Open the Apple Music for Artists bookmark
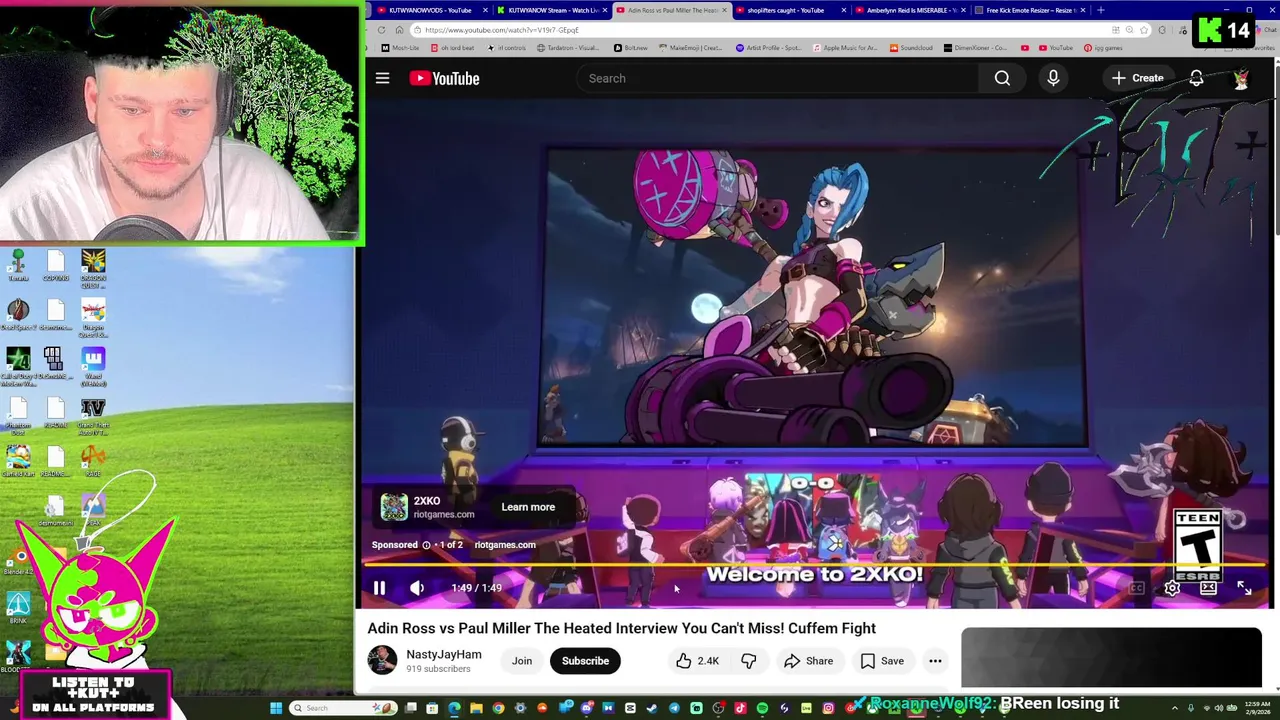Screen dimensions: 1280x720 click(x=845, y=48)
